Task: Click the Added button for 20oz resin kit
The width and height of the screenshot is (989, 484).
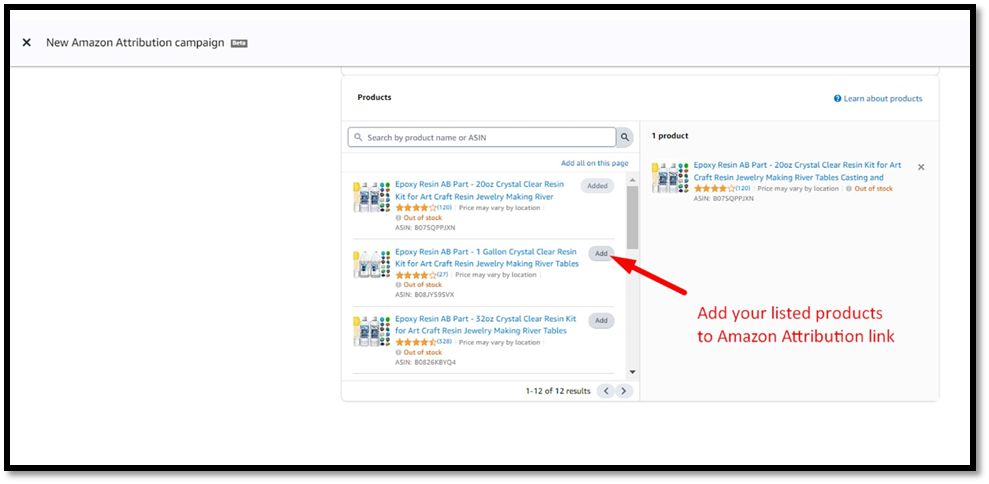Action: [x=597, y=186]
